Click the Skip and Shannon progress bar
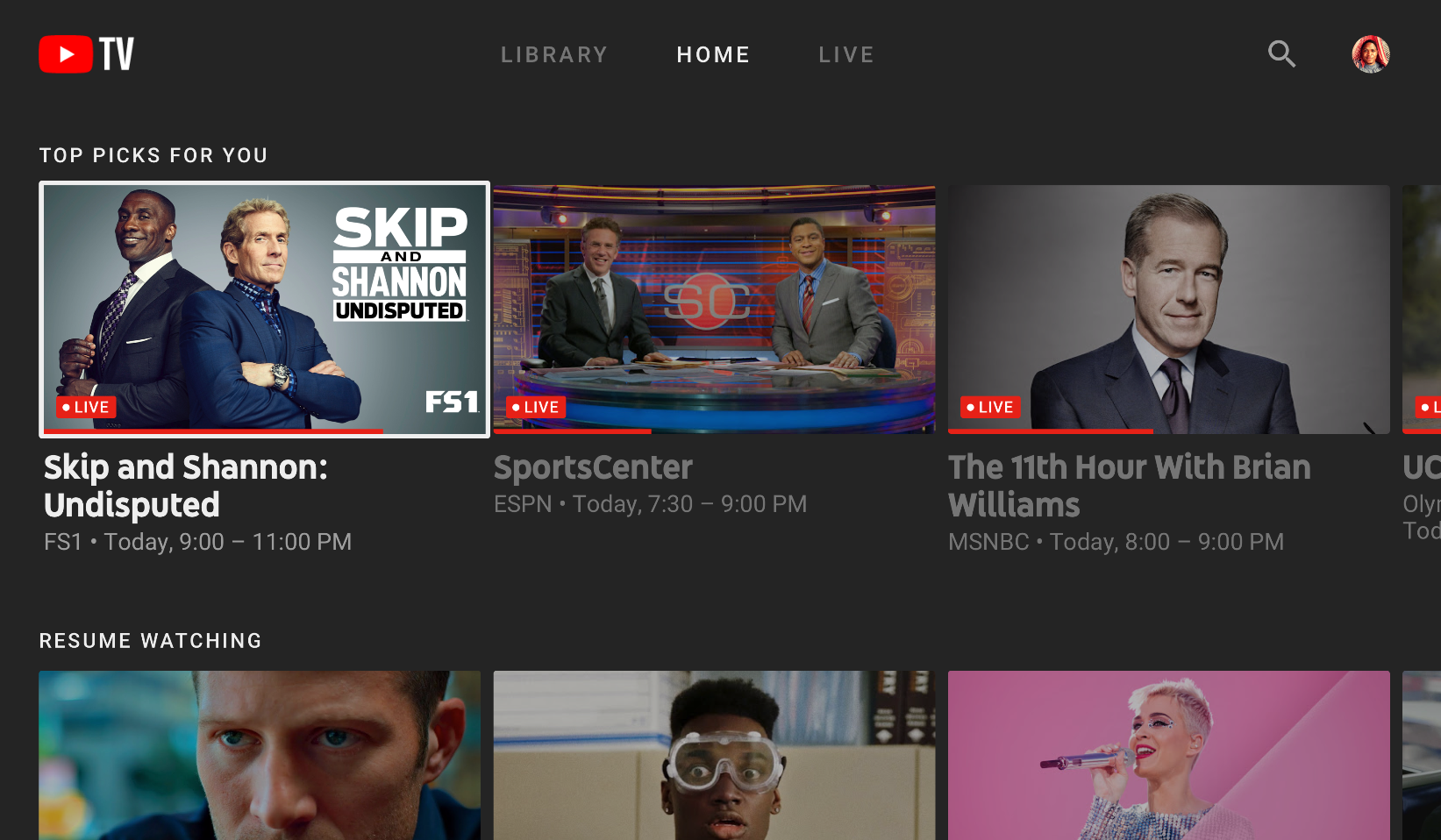This screenshot has width=1441, height=840. (x=264, y=431)
